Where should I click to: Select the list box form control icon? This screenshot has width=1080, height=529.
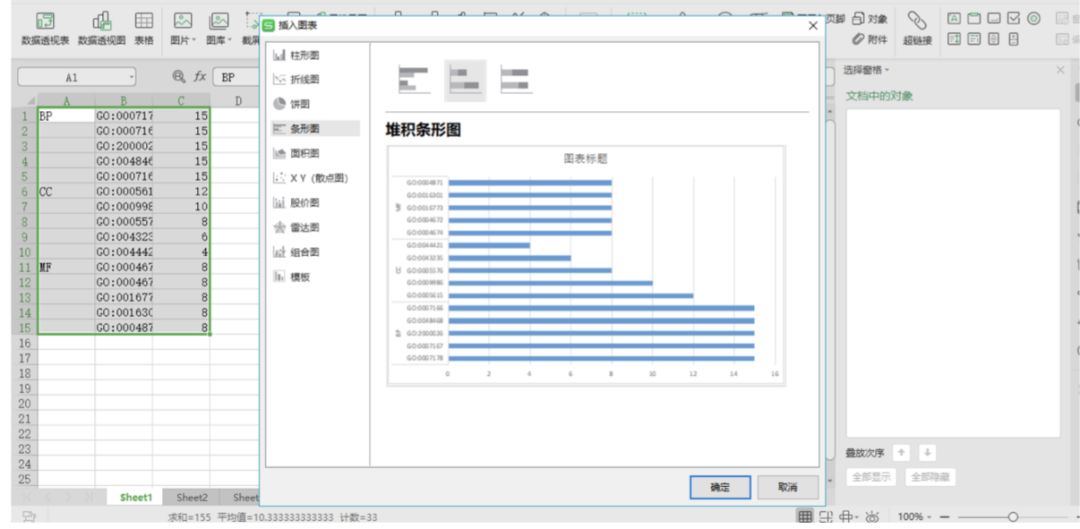pyautogui.click(x=954, y=39)
